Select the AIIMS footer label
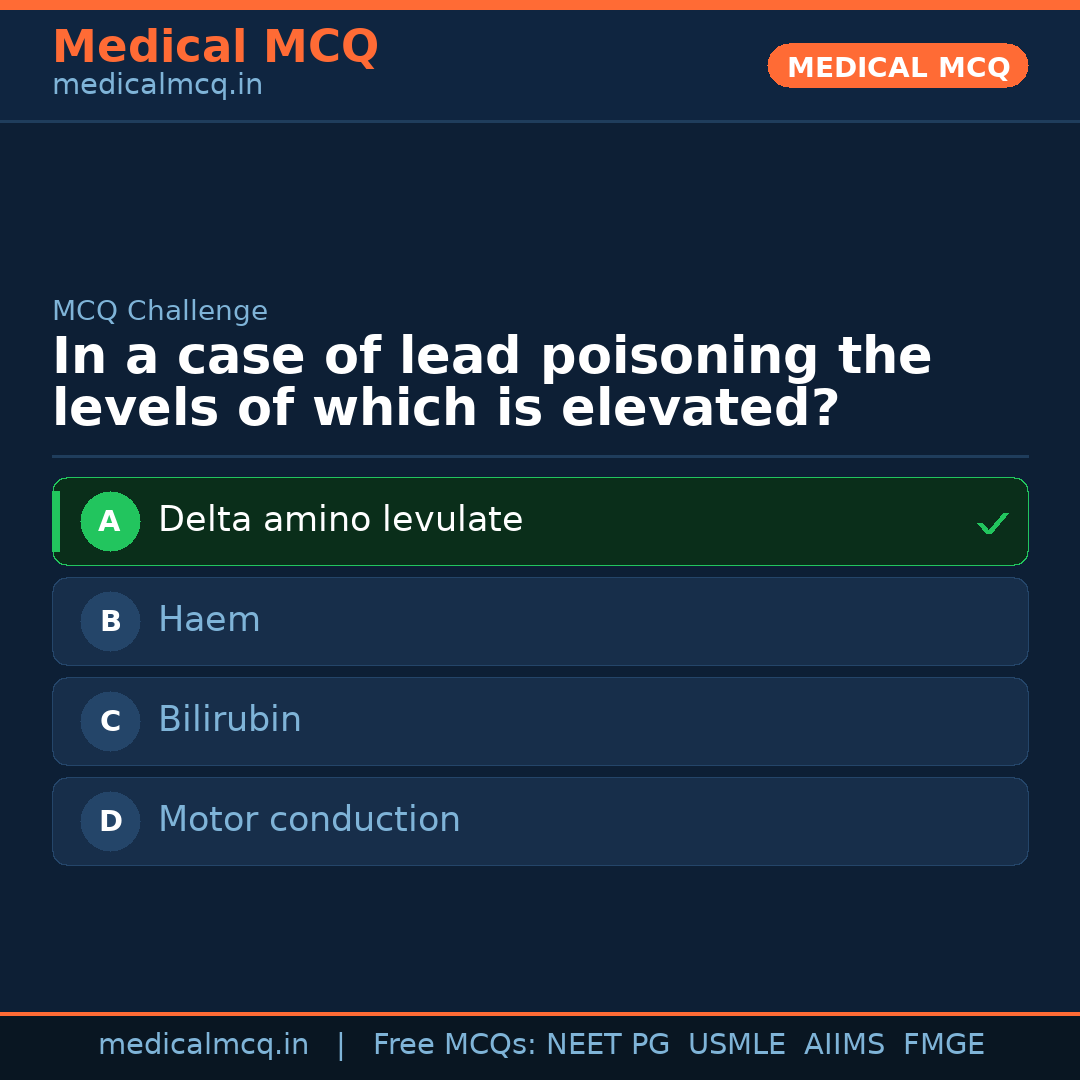 pos(844,1045)
